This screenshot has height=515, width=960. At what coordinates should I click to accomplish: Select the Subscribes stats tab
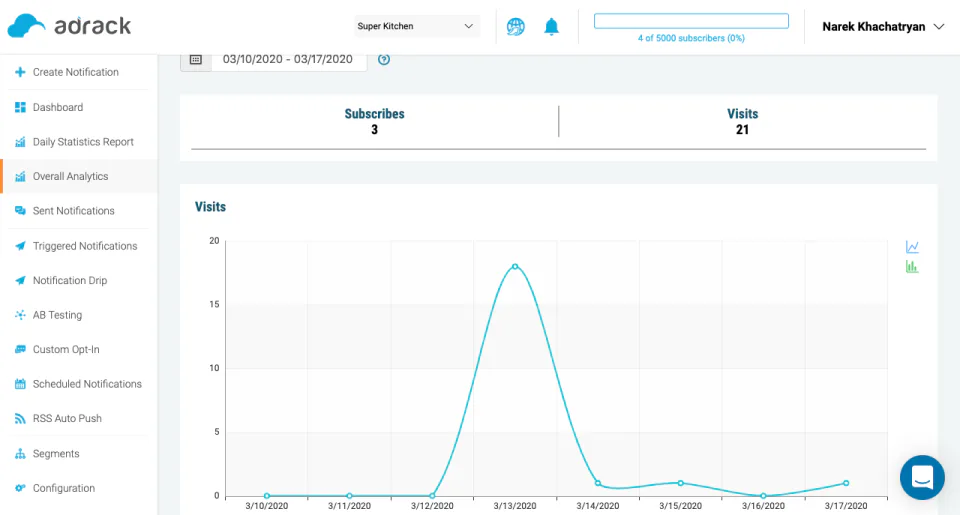point(375,121)
